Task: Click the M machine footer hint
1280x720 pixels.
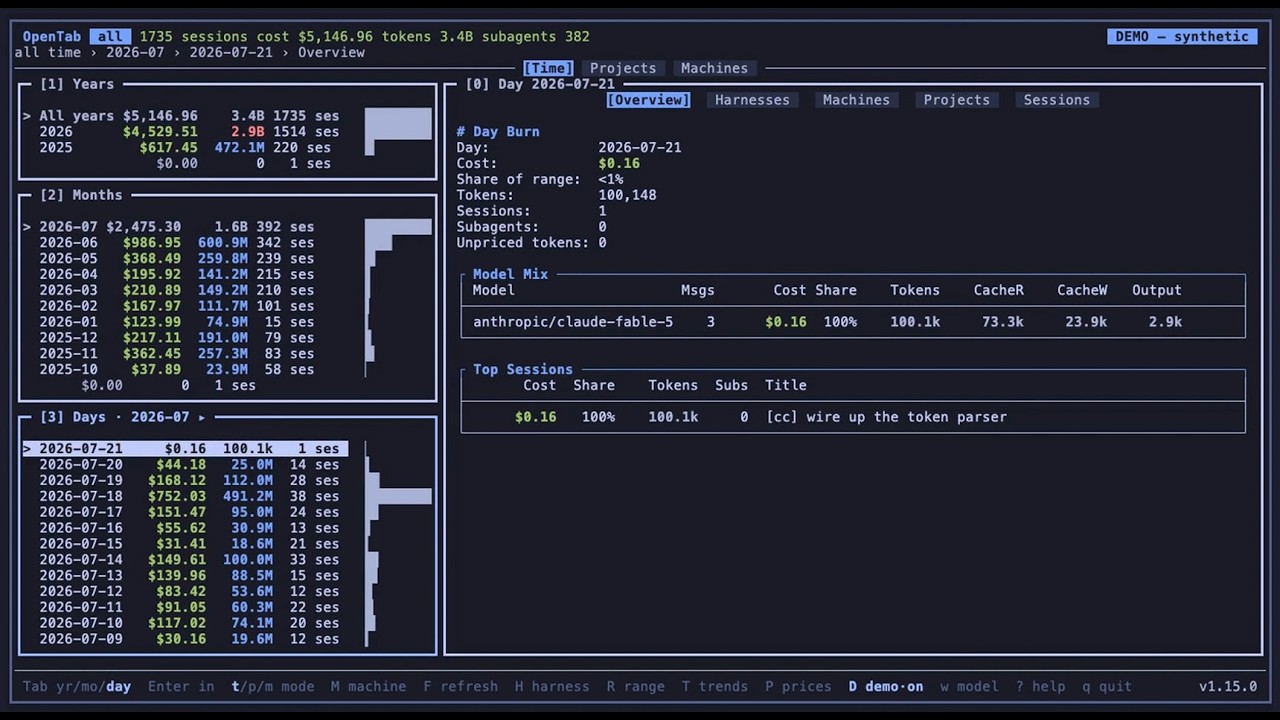Action: (369, 687)
